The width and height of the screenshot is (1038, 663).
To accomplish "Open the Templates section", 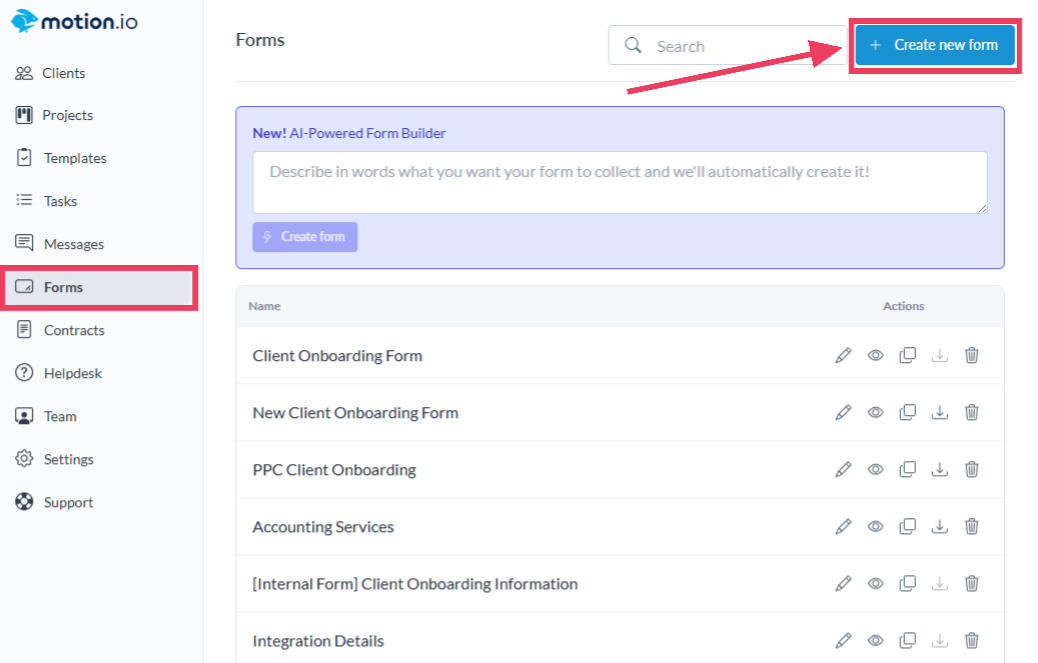I will [74, 158].
